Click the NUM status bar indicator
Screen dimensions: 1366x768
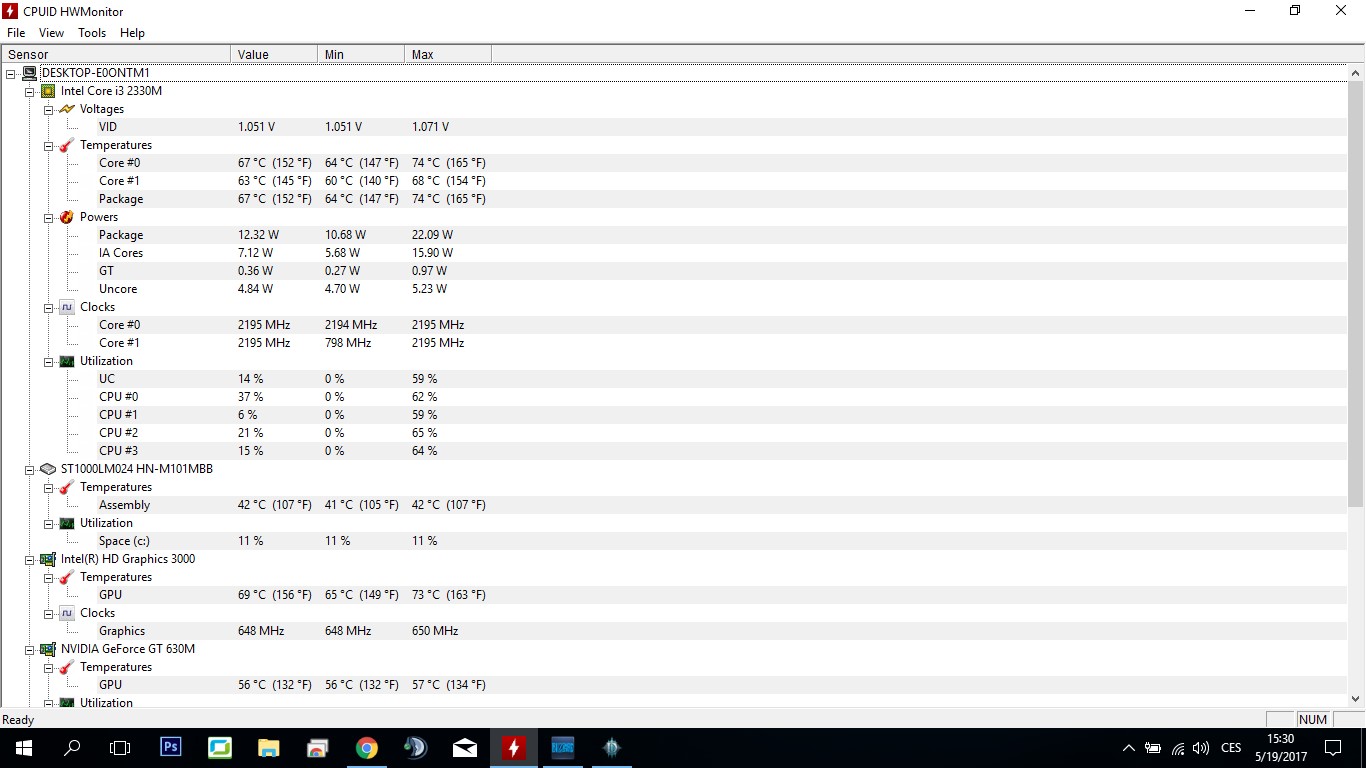[1313, 720]
